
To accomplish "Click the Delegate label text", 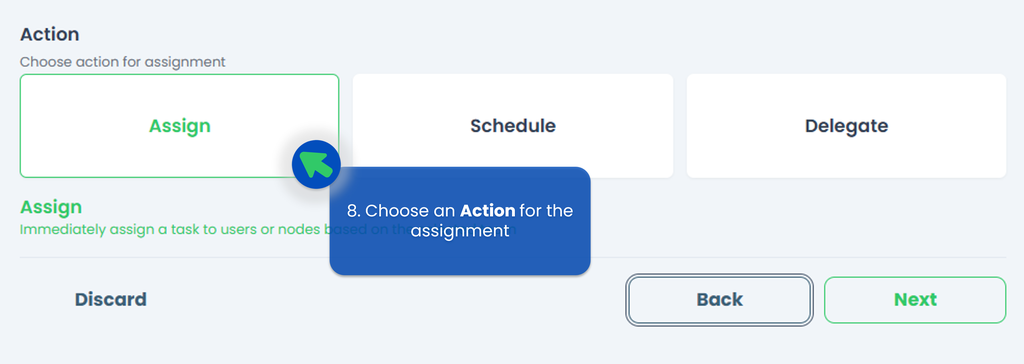I will click(x=846, y=125).
